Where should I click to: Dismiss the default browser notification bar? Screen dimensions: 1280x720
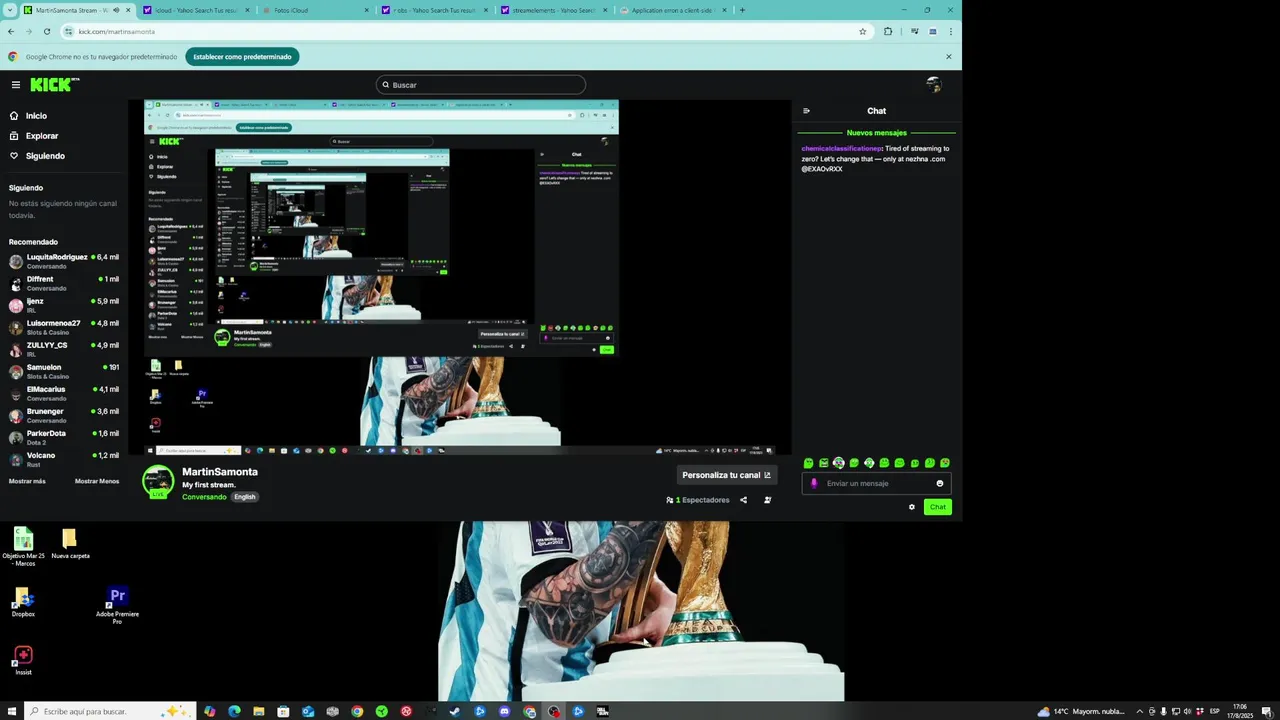[949, 57]
